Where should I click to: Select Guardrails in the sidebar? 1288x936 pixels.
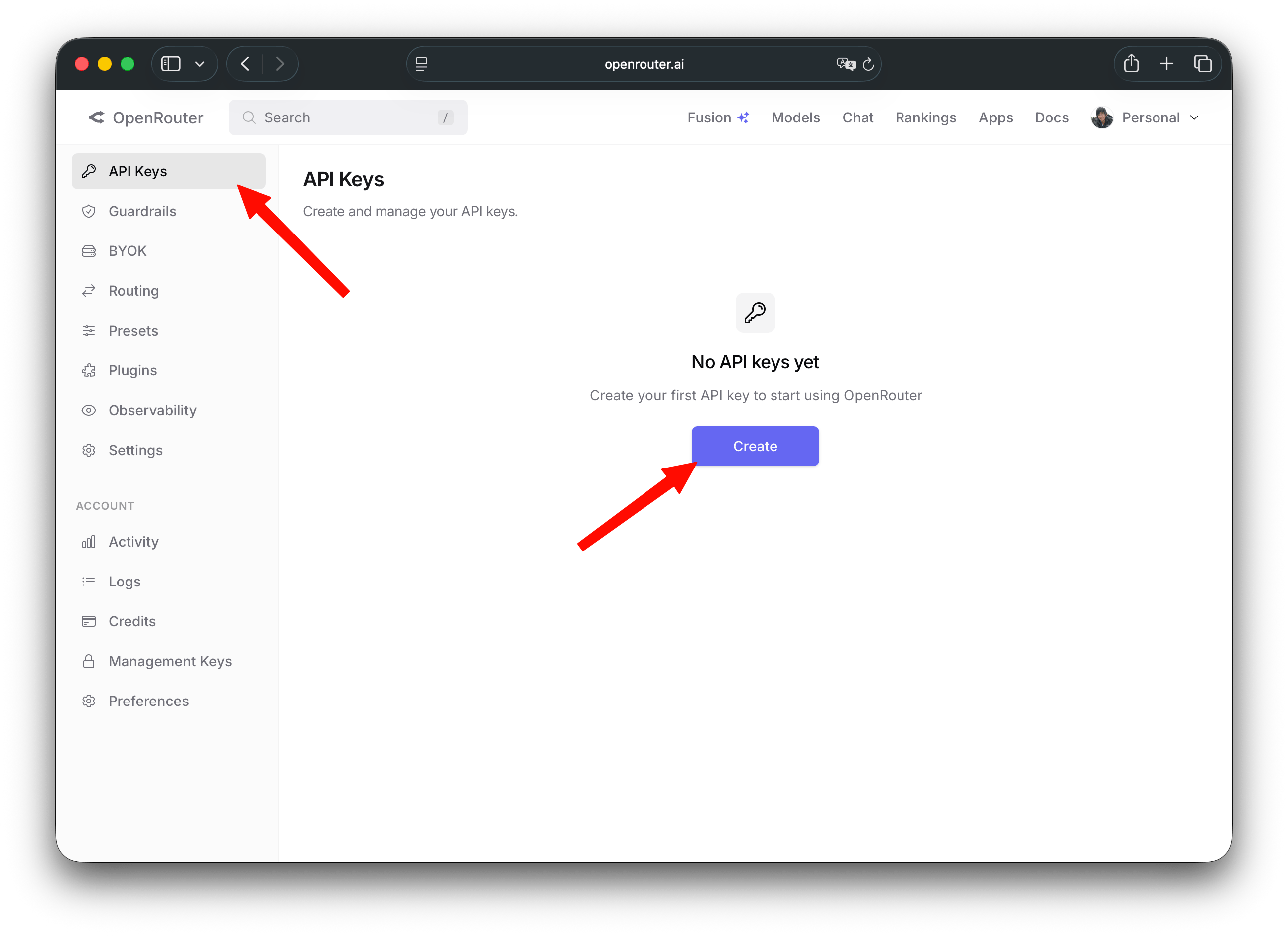[x=142, y=211]
